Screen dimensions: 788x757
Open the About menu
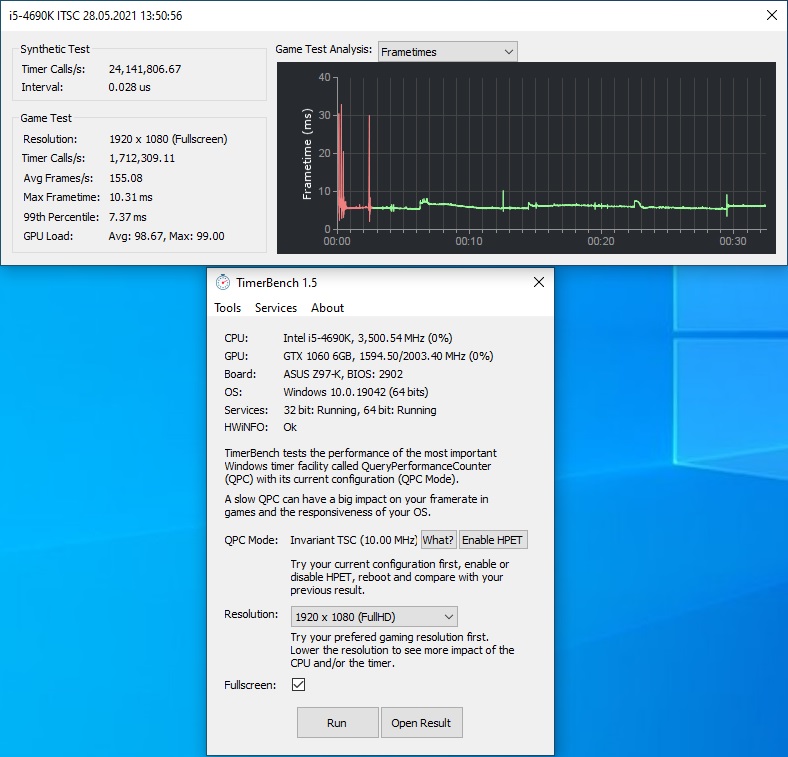tap(327, 308)
